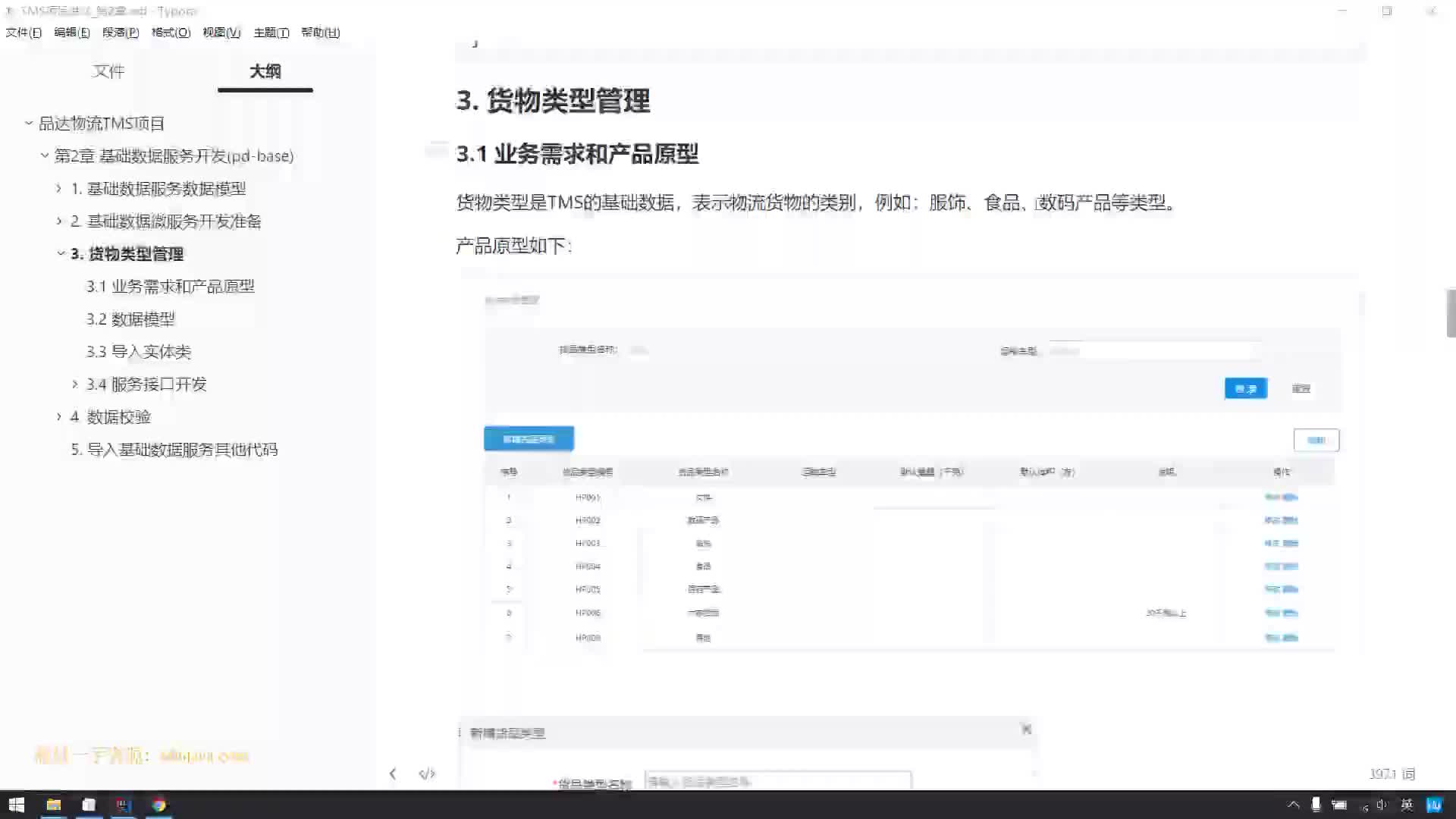
Task: Click the 3. 货物类型管理 document heading
Action: pyautogui.click(x=553, y=101)
